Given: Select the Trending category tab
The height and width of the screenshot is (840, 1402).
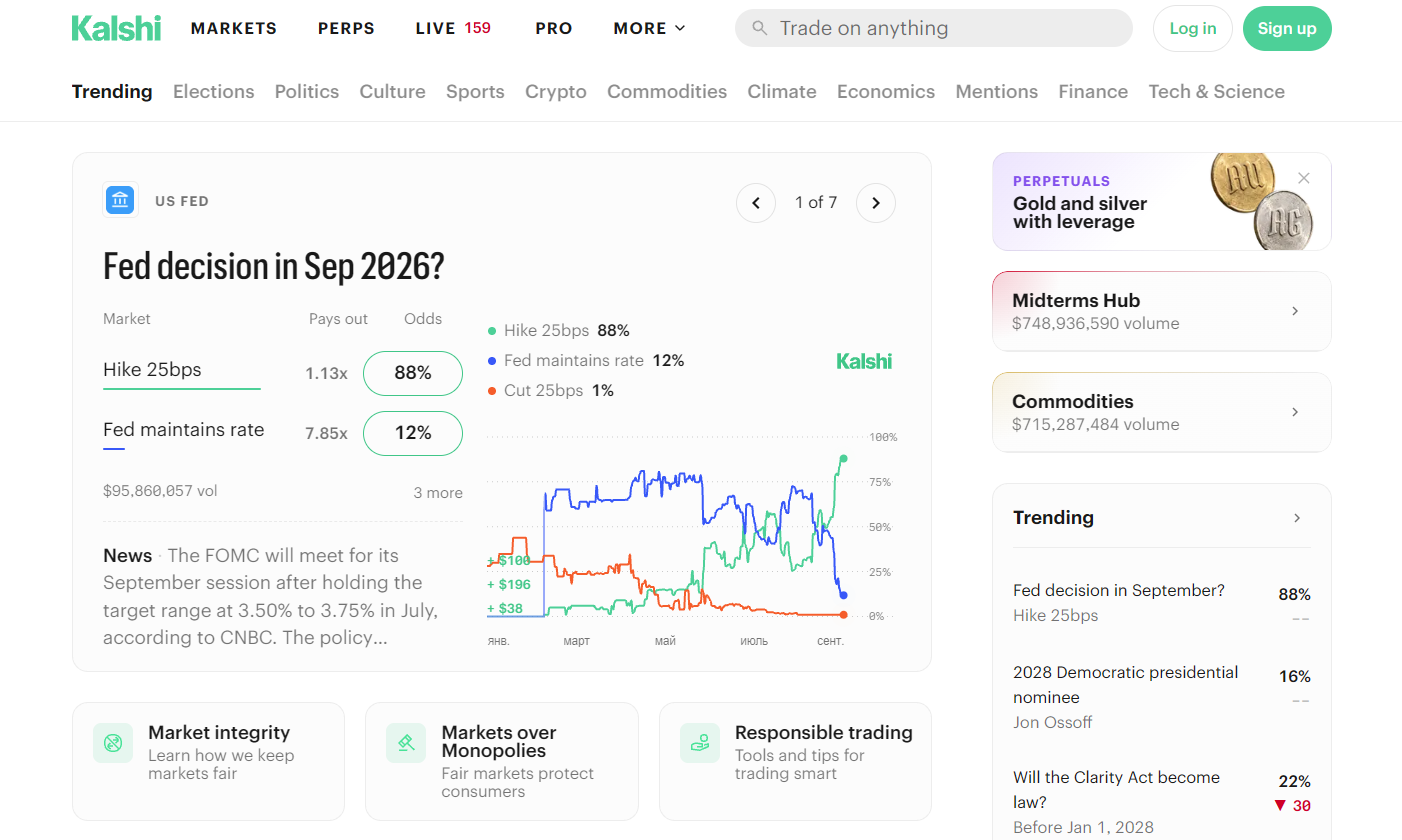Looking at the screenshot, I should coord(112,91).
